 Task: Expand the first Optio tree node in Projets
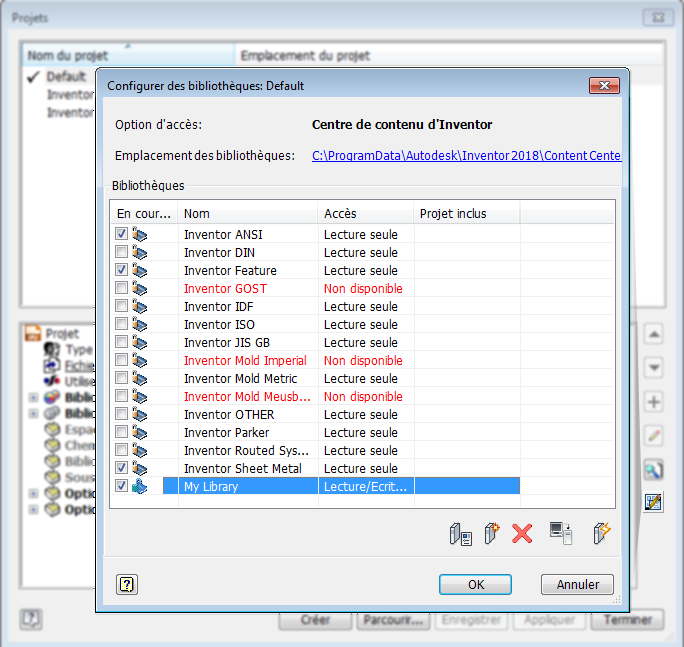(33, 493)
